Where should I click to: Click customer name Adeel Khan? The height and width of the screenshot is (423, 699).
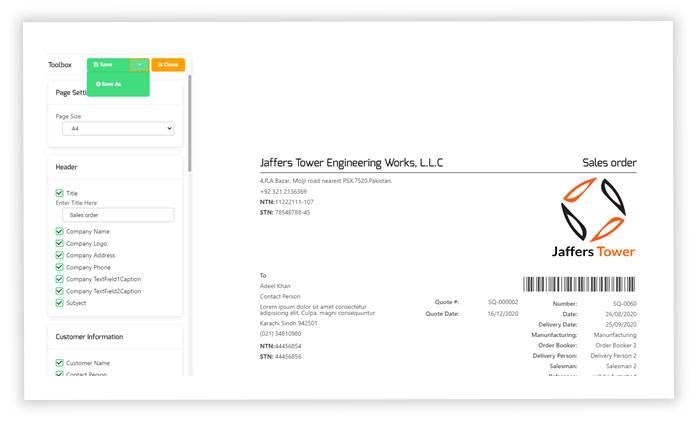275,286
